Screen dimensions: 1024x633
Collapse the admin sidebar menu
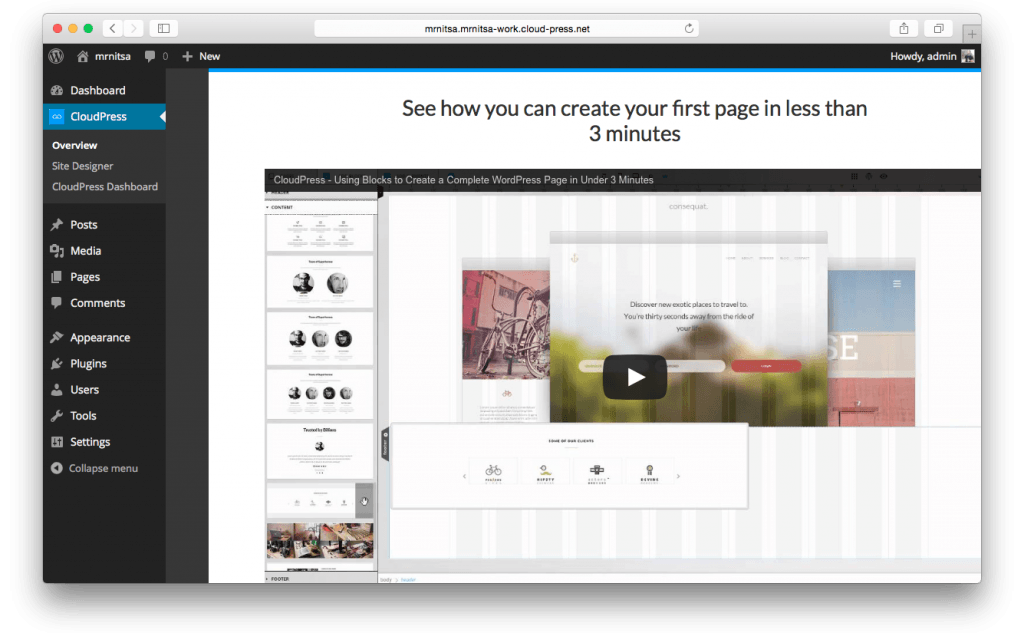pos(102,469)
